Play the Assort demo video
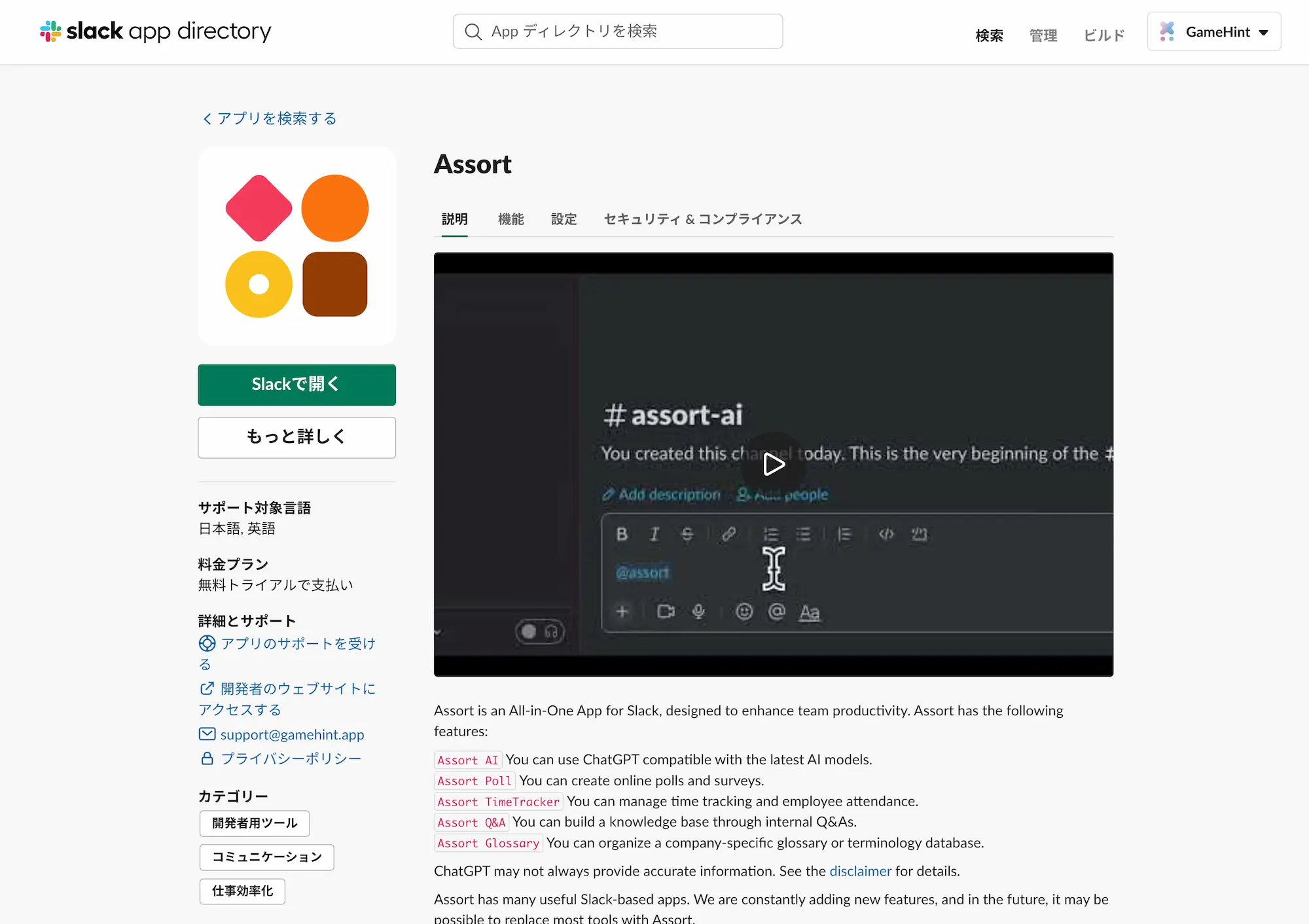The image size is (1309, 924). click(774, 464)
